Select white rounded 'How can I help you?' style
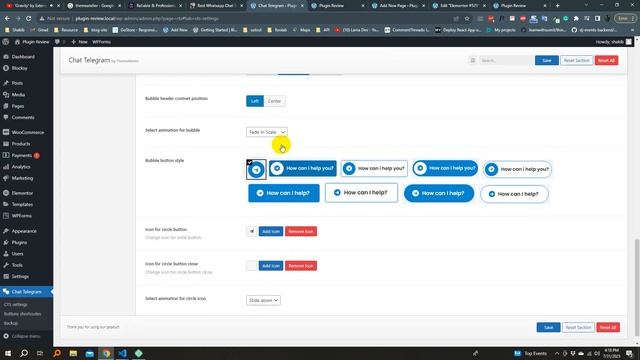Viewport: 640px width, 360px height. coord(517,169)
